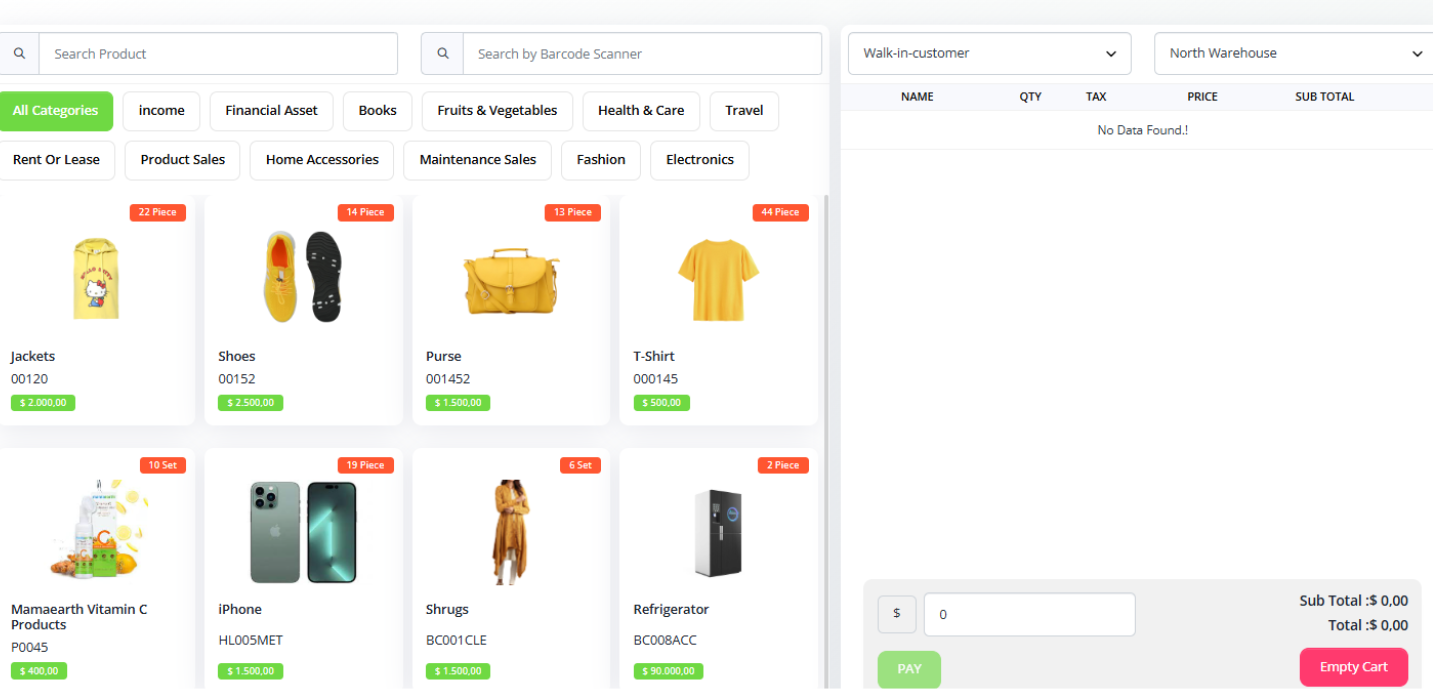Show All Categories products

click(x=56, y=111)
